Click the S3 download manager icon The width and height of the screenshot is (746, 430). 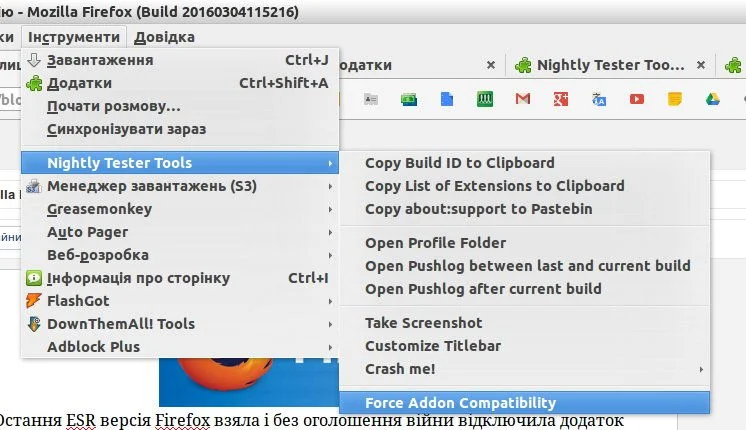(34, 186)
